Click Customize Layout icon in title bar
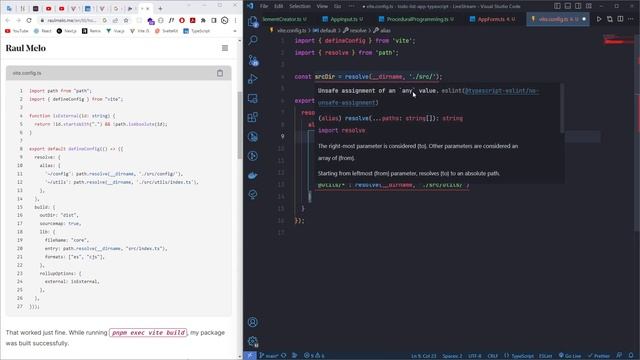640x360 pixels. (x=589, y=6)
